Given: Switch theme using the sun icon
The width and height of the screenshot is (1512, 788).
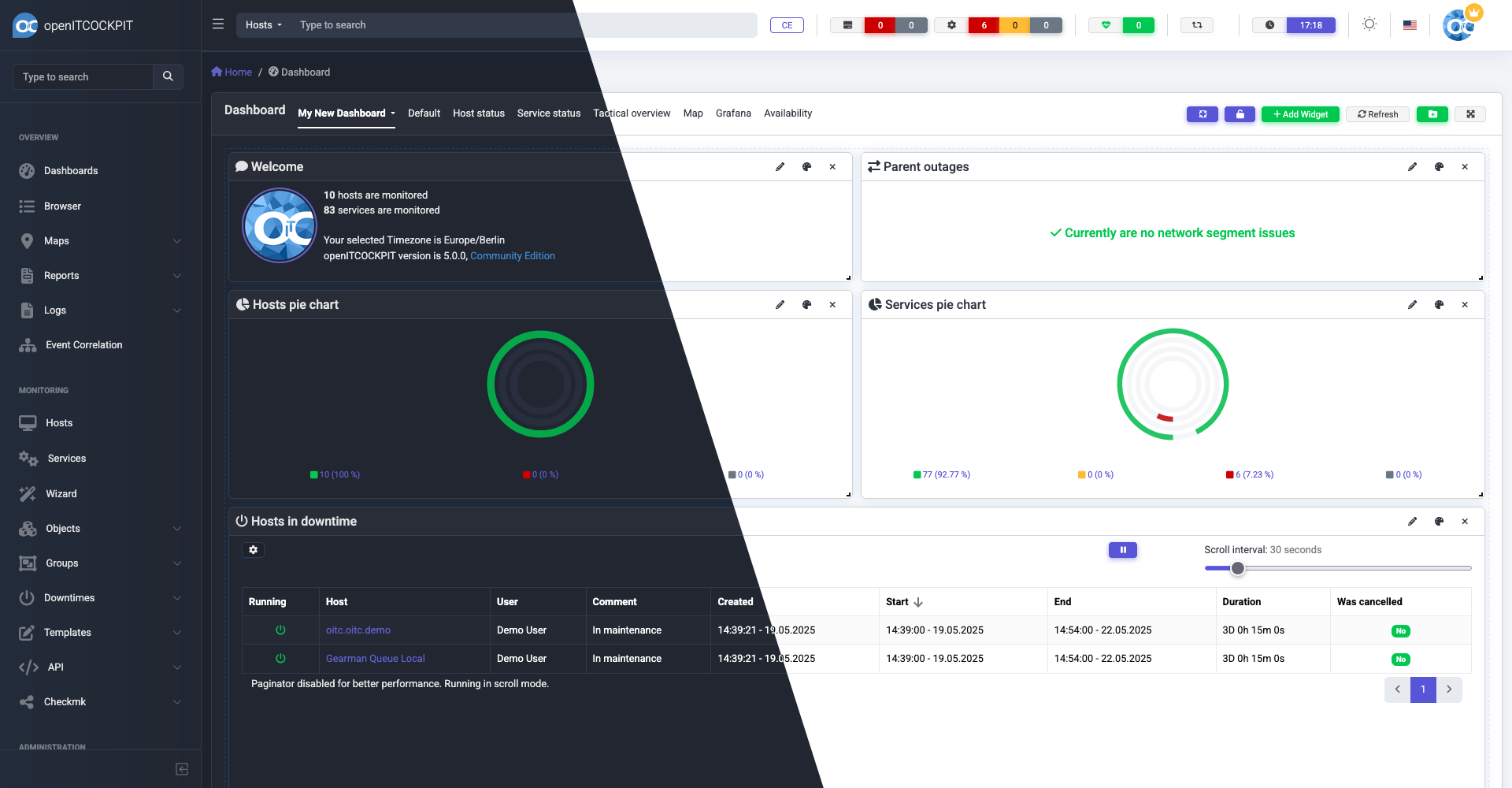Looking at the screenshot, I should pyautogui.click(x=1369, y=24).
